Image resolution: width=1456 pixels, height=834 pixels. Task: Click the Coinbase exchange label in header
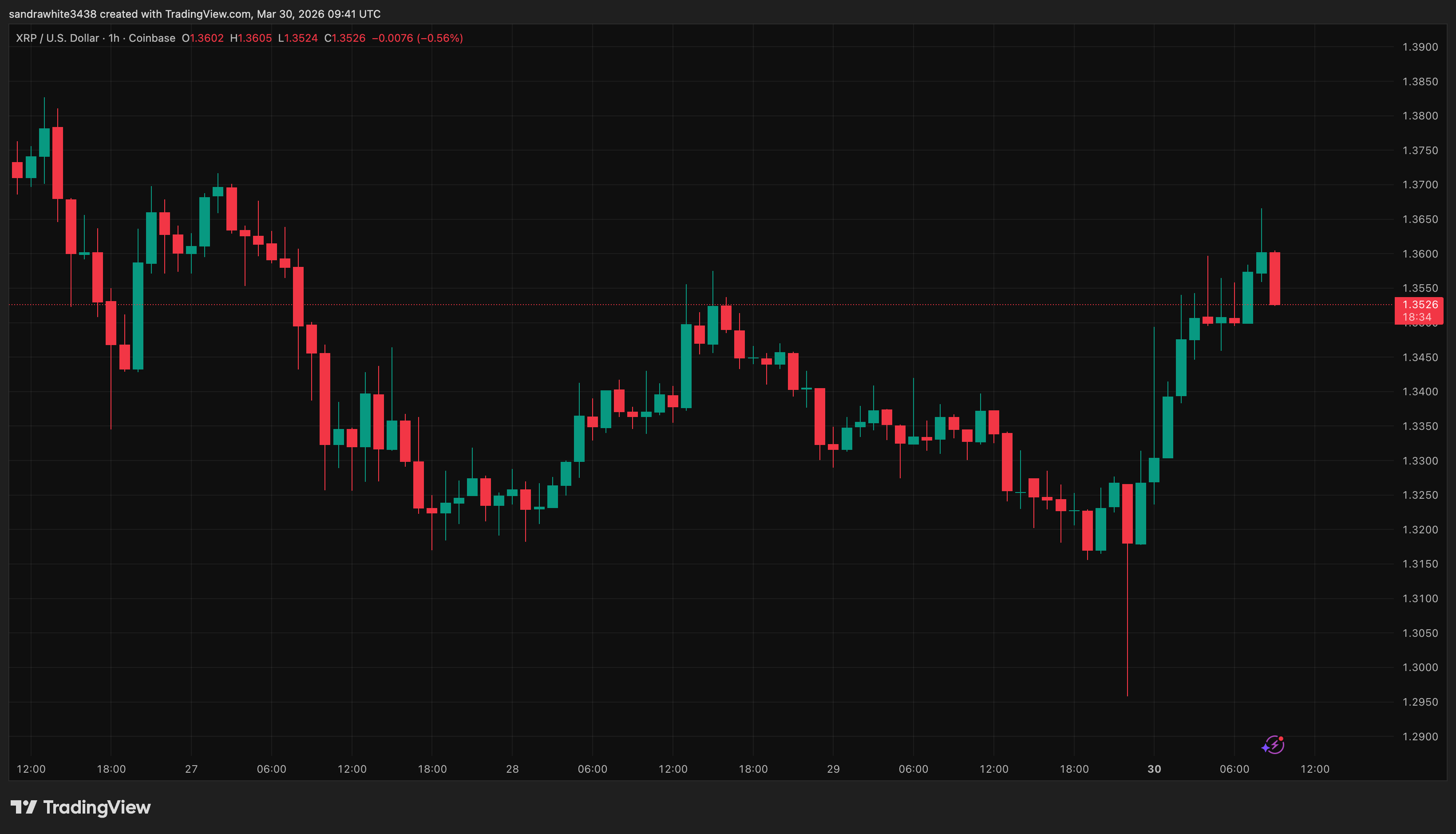152,38
